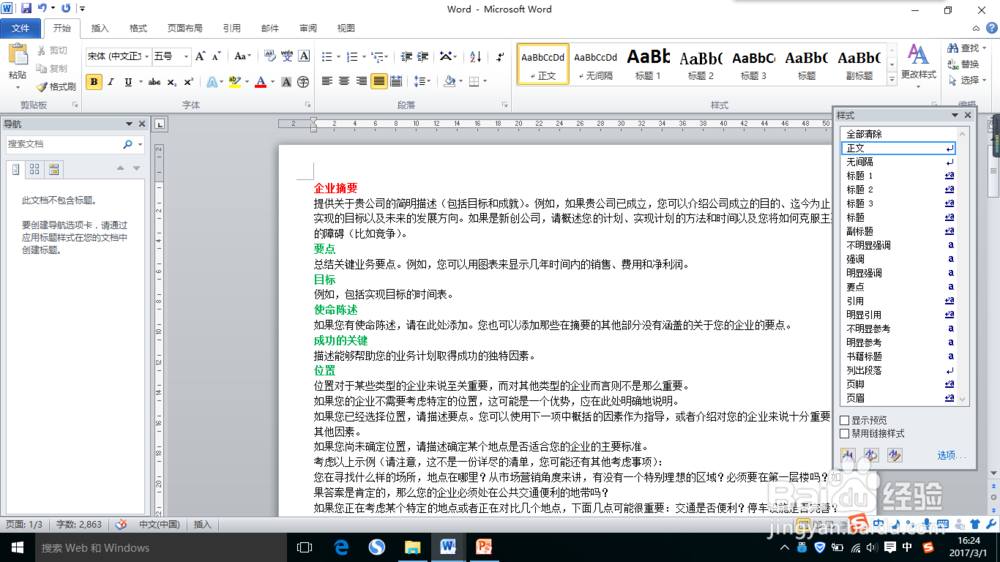The image size is (1000, 562).
Task: Click the Paste icon
Action: coord(18,55)
